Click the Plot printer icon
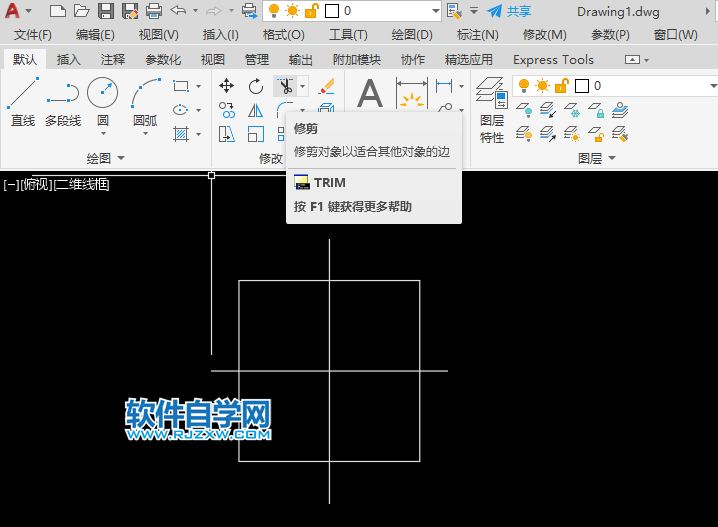718x527 pixels. pos(154,11)
